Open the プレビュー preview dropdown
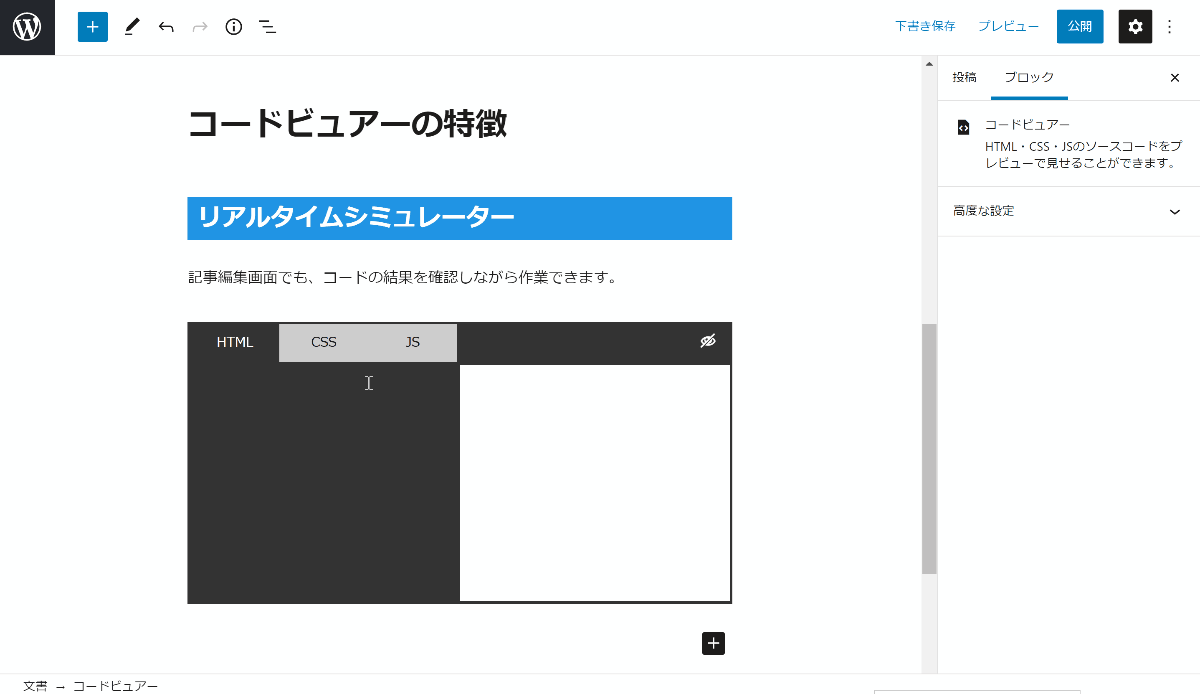The width and height of the screenshot is (1200, 694). [x=1008, y=27]
